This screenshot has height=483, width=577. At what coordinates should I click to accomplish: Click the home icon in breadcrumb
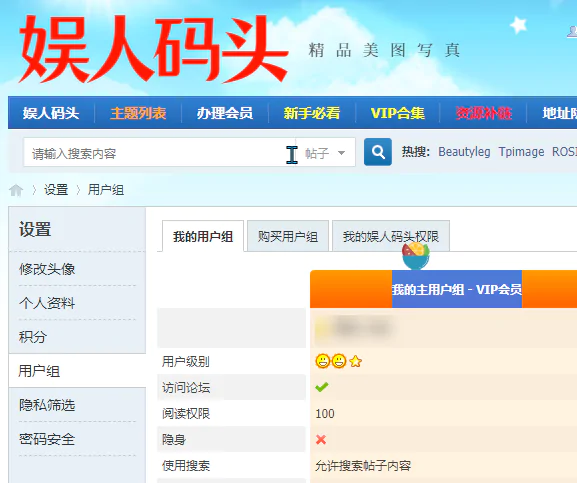[x=16, y=190]
